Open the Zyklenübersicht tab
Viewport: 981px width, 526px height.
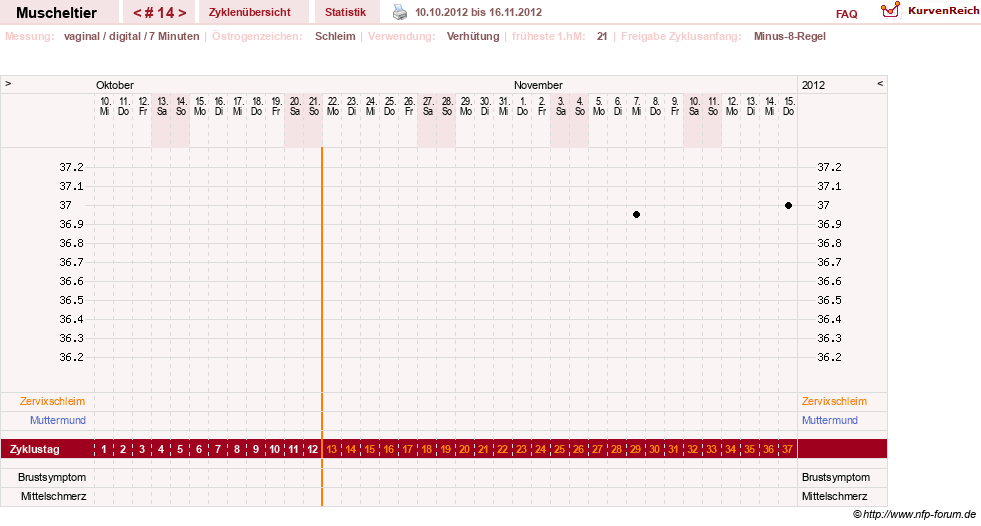point(250,13)
